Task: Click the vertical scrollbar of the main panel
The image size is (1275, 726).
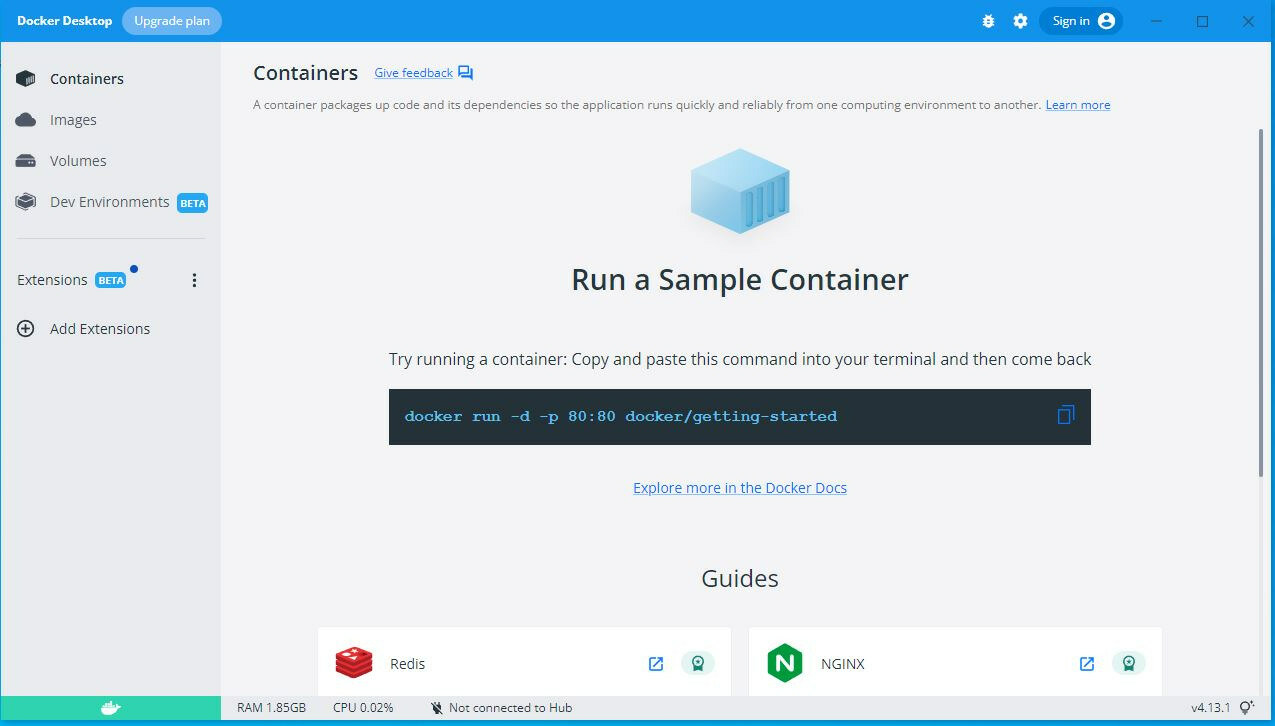Action: (x=1260, y=303)
